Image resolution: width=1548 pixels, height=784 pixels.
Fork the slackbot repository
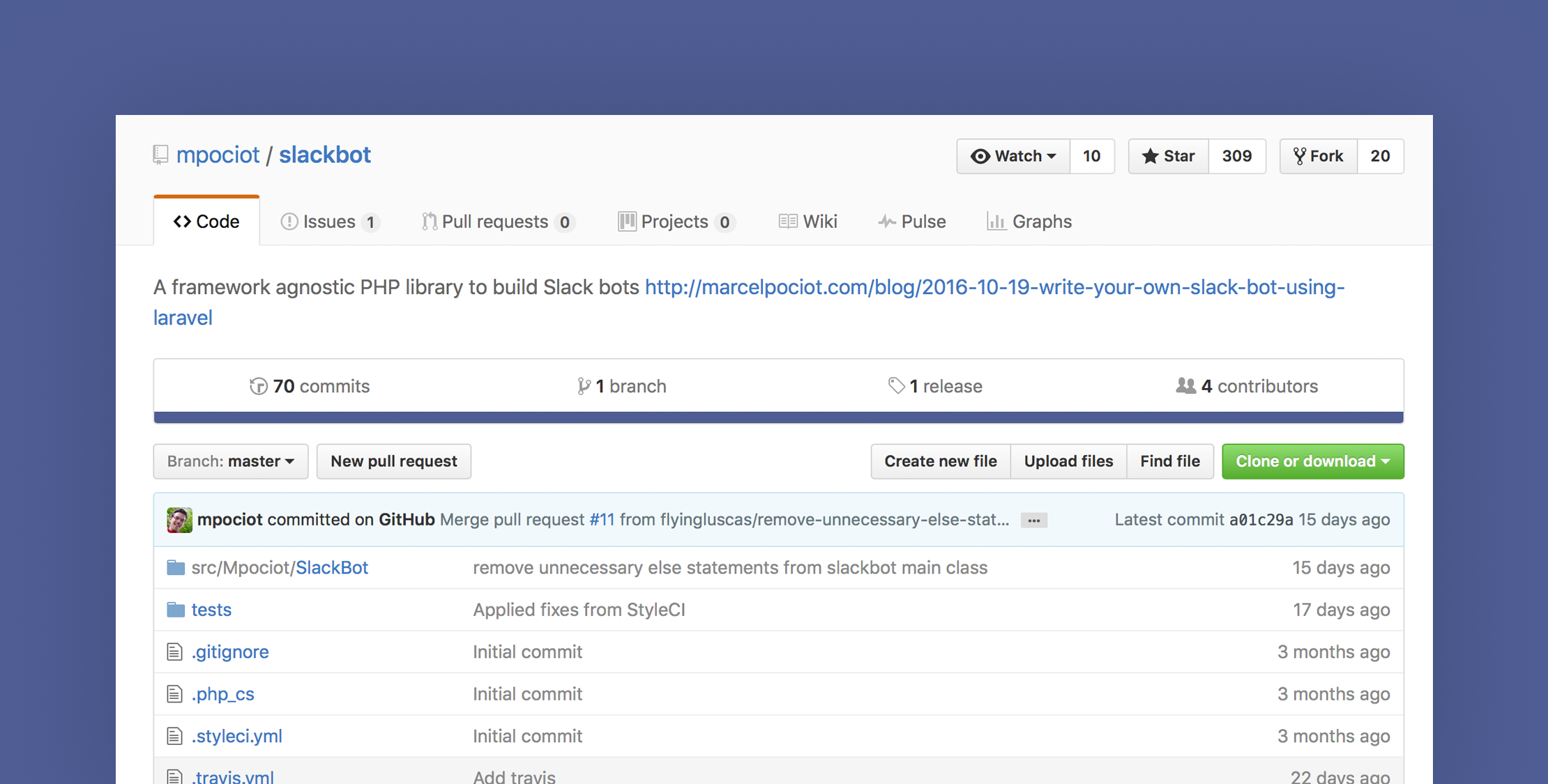(1319, 156)
